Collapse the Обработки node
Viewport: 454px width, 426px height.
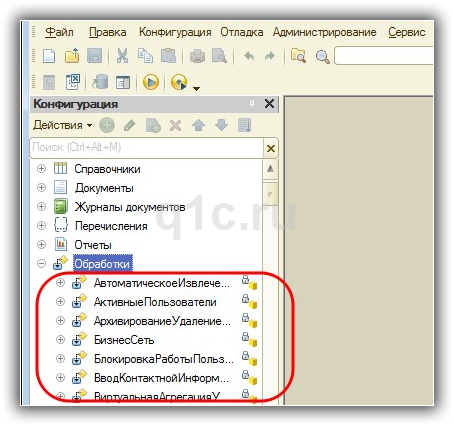[x=41, y=264]
